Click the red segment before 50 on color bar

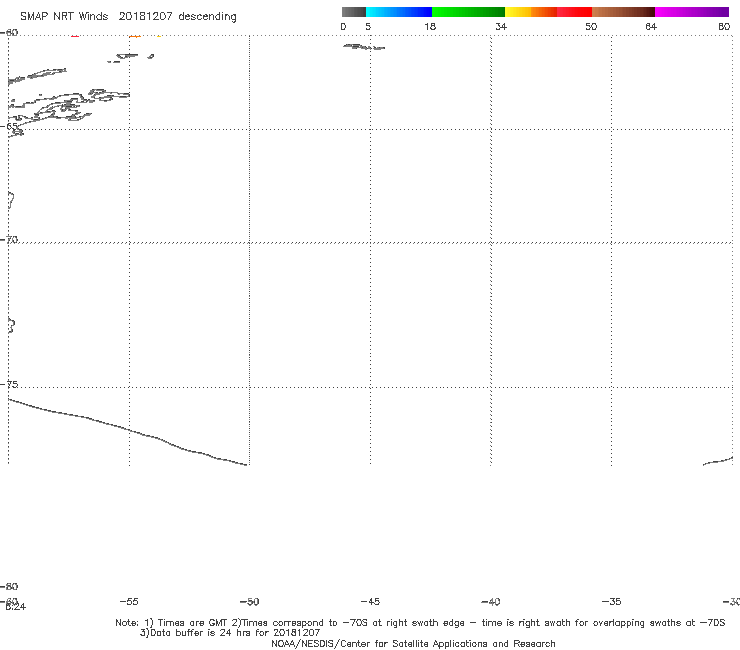pyautogui.click(x=574, y=12)
